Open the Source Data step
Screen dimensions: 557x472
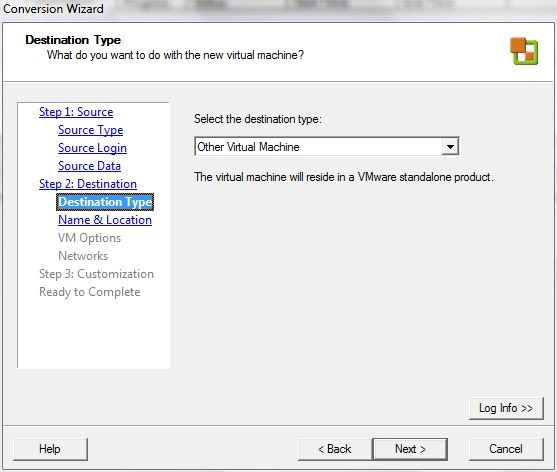click(x=89, y=166)
